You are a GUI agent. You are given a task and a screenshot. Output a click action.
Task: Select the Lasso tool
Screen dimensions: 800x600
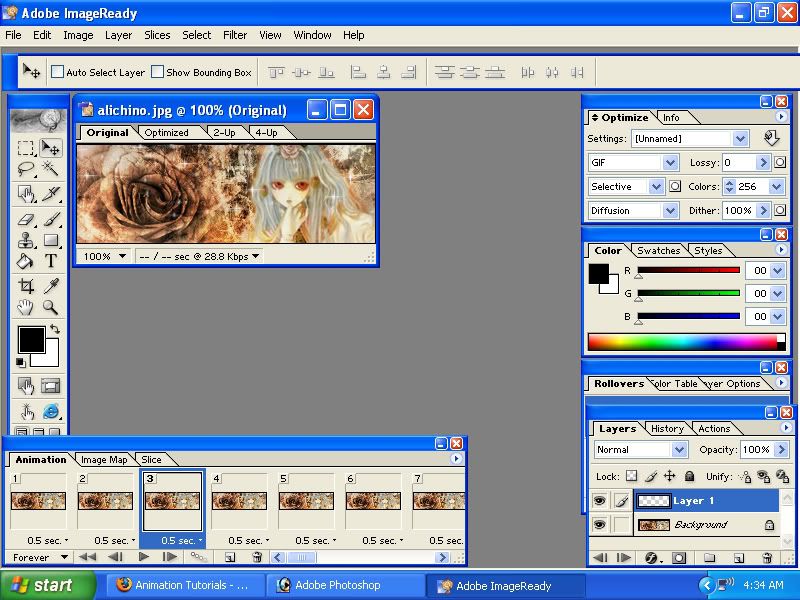26,168
